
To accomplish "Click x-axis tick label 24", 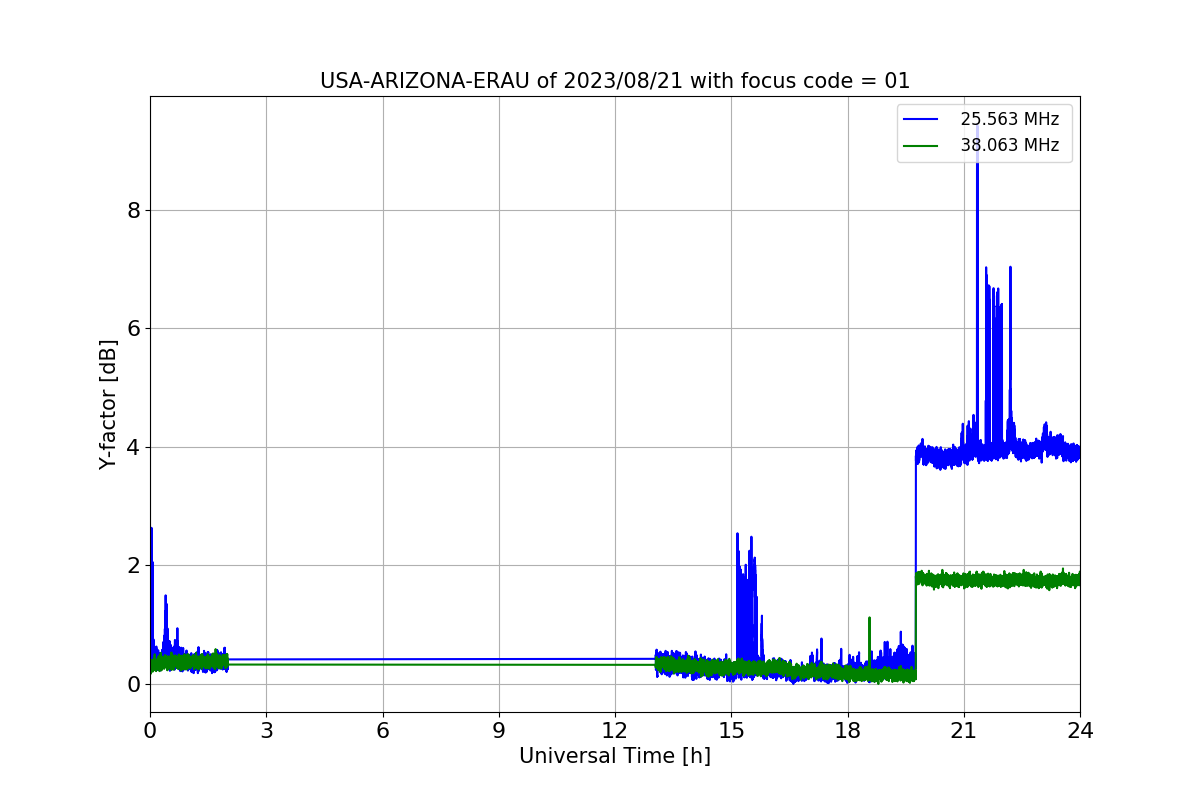I will [1080, 730].
